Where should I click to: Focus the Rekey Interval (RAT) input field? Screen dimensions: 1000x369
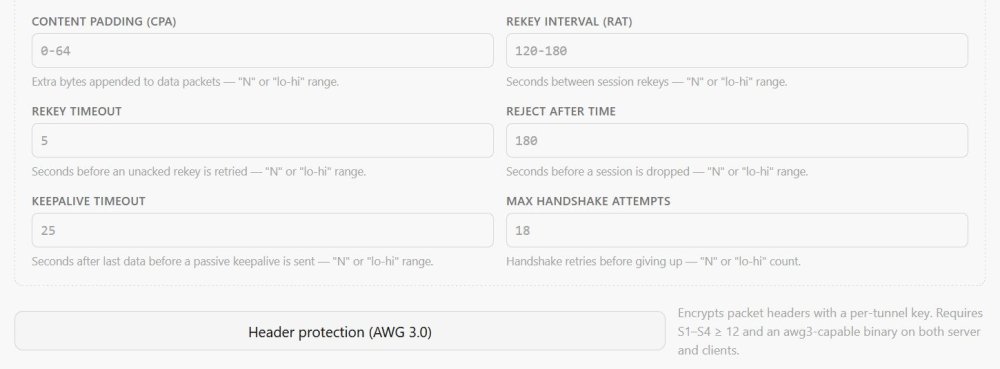737,50
